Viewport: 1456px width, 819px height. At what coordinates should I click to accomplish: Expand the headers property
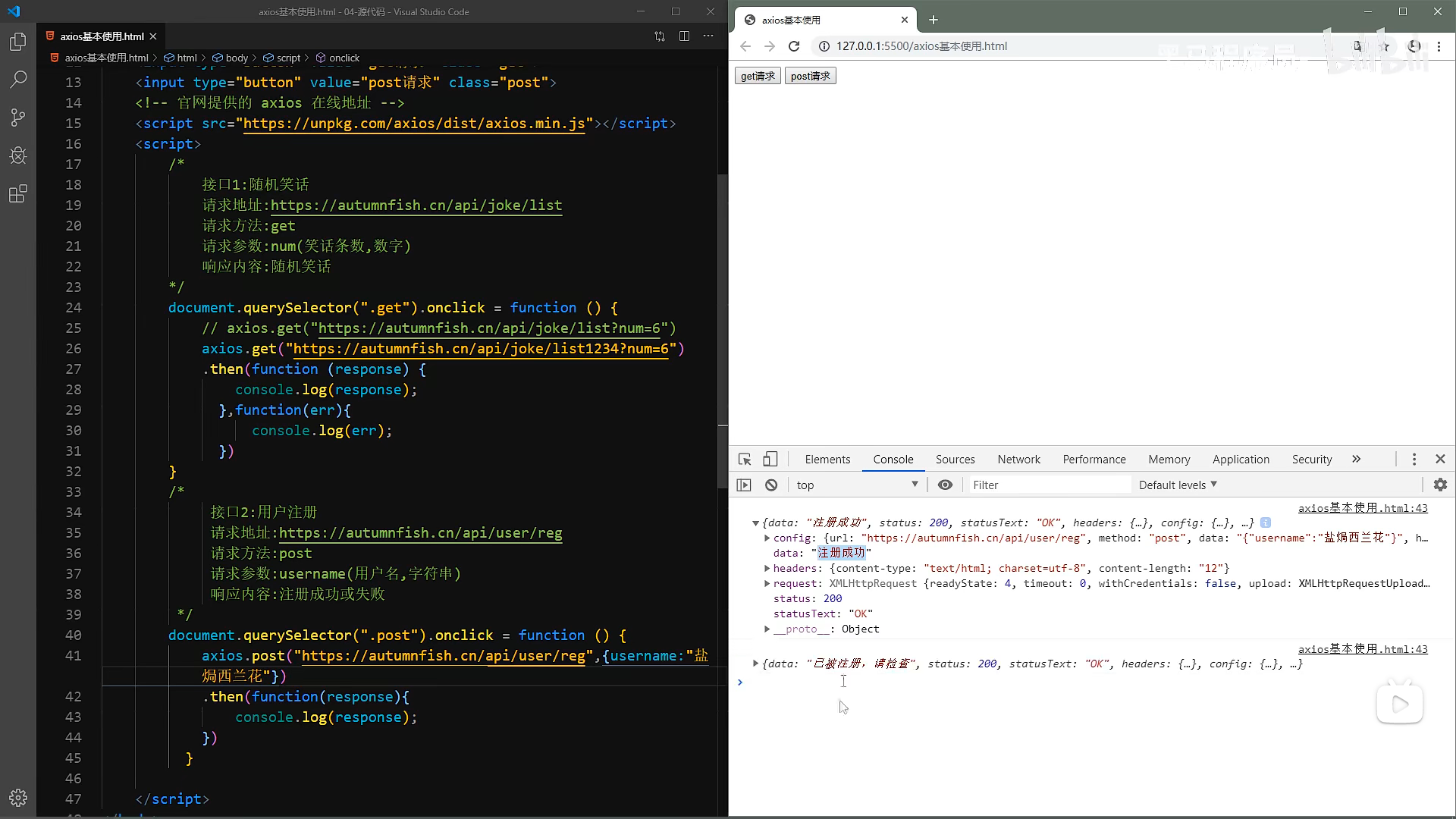coord(767,569)
